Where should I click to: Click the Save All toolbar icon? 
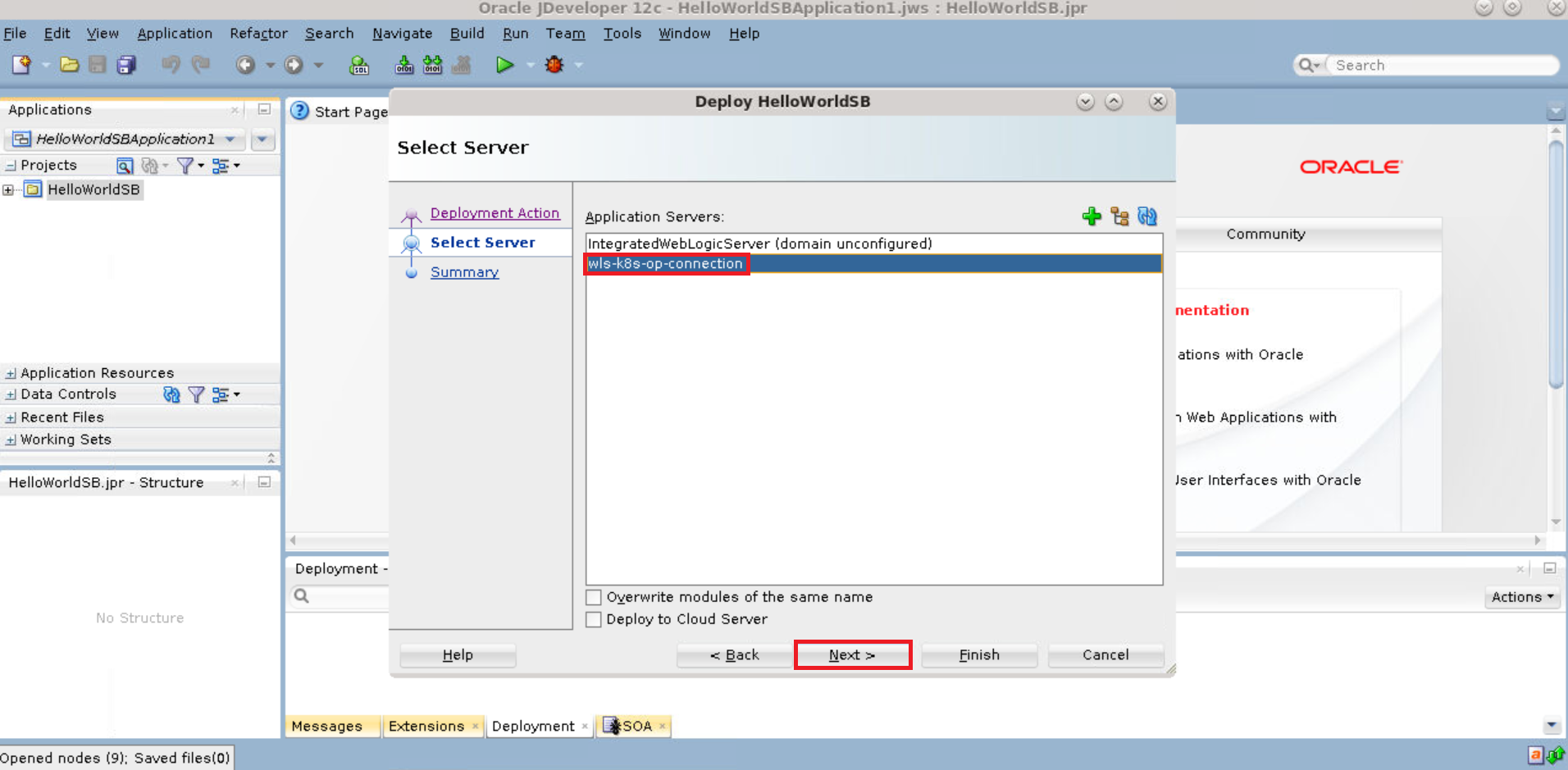[126, 65]
